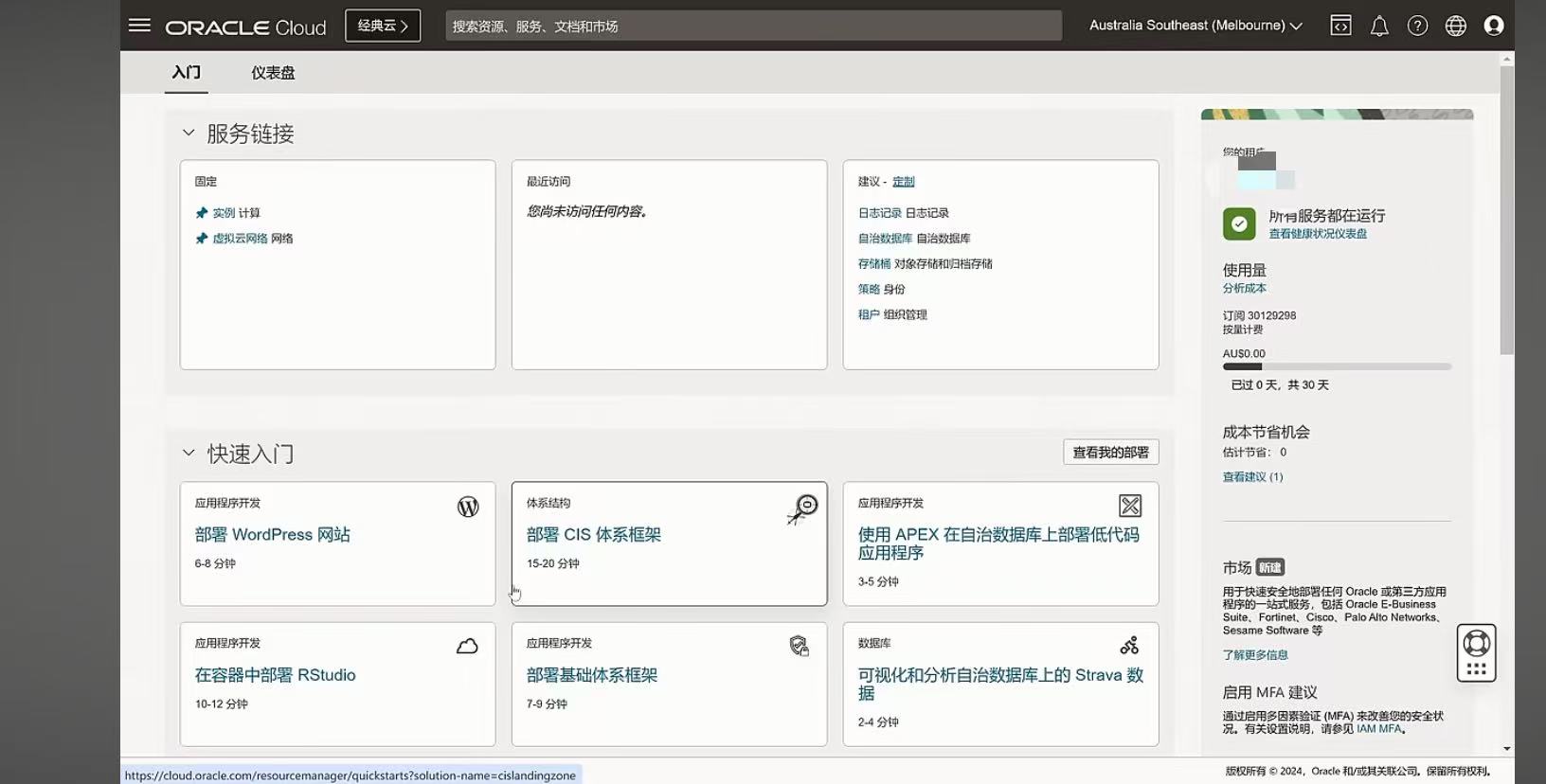This screenshot has height=784, width=1546.
Task: Click the 订阅 30129298 text
Action: click(x=1259, y=316)
